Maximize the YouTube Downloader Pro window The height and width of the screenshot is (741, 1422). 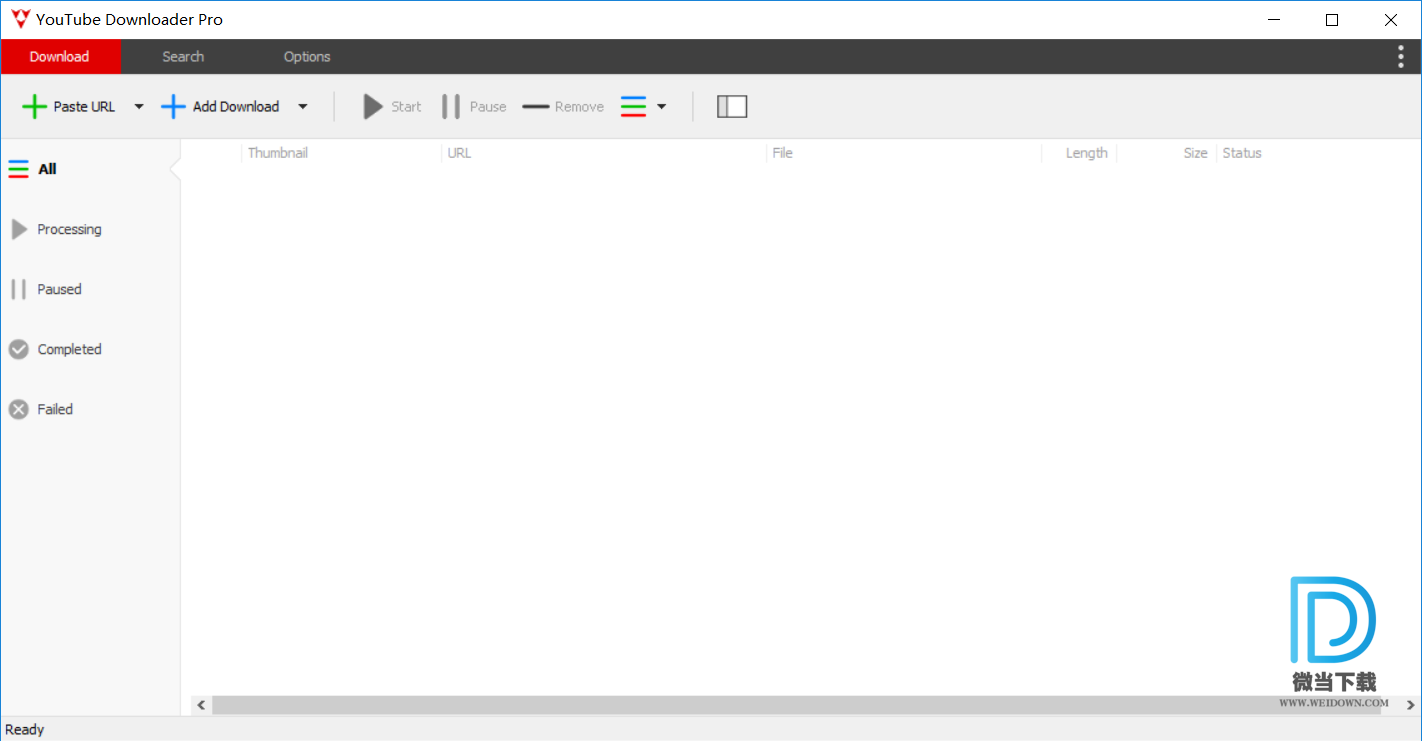pyautogui.click(x=1332, y=19)
